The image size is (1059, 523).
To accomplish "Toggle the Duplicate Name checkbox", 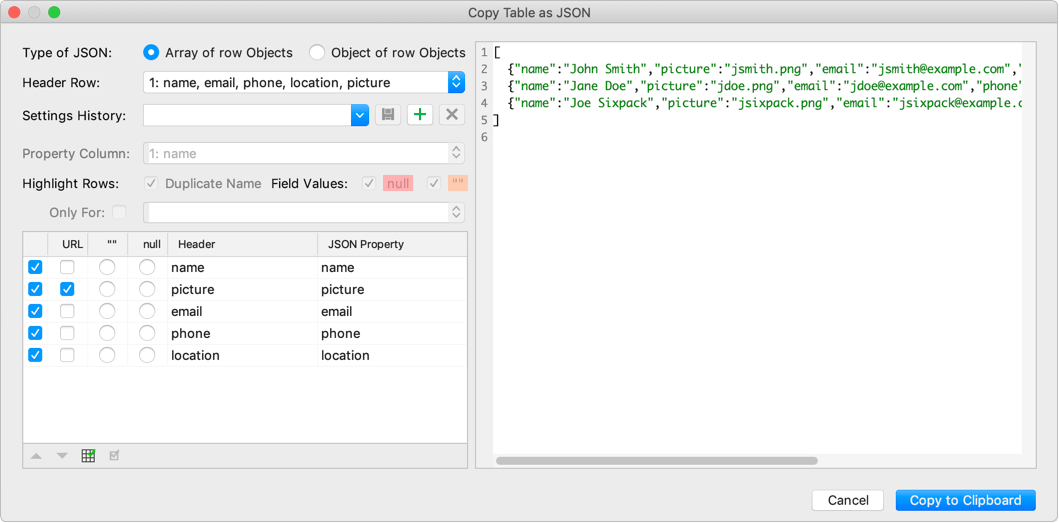I will click(x=152, y=183).
